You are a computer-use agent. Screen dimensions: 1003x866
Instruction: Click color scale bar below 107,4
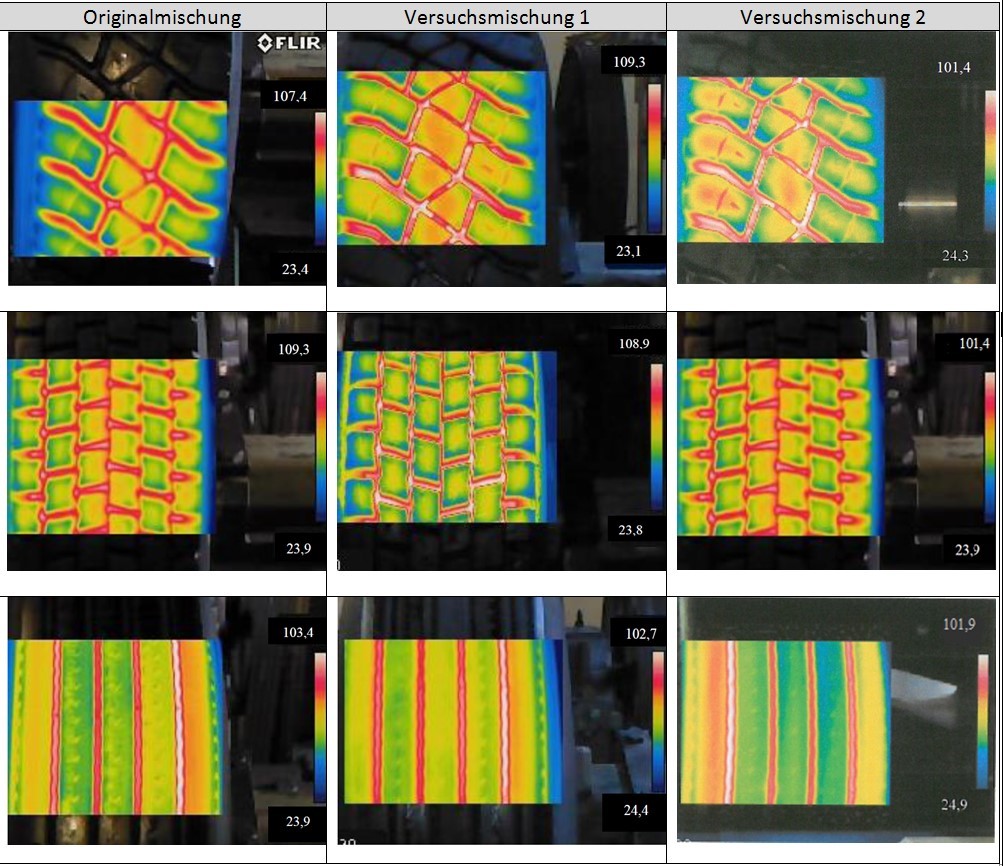[320, 179]
